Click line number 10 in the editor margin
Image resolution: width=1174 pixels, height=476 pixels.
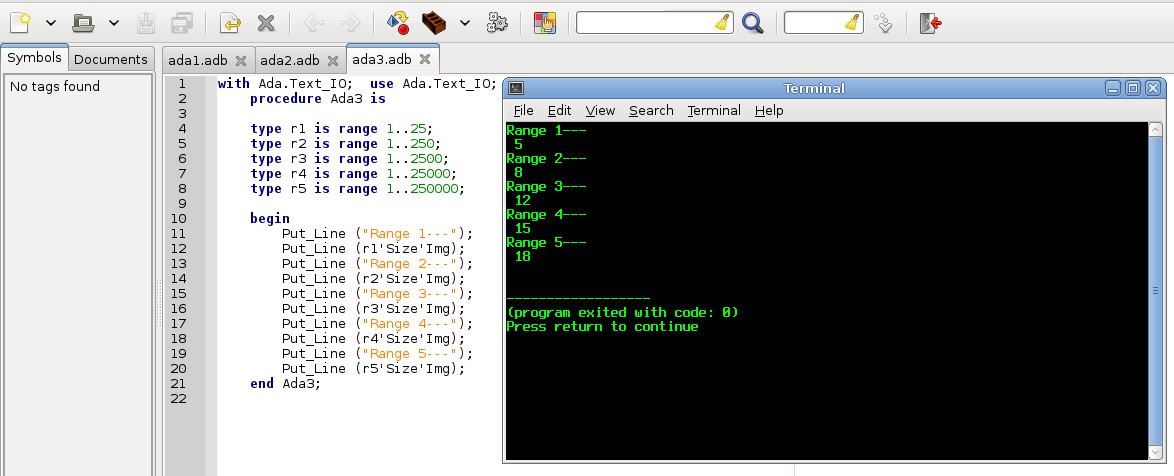pos(178,219)
